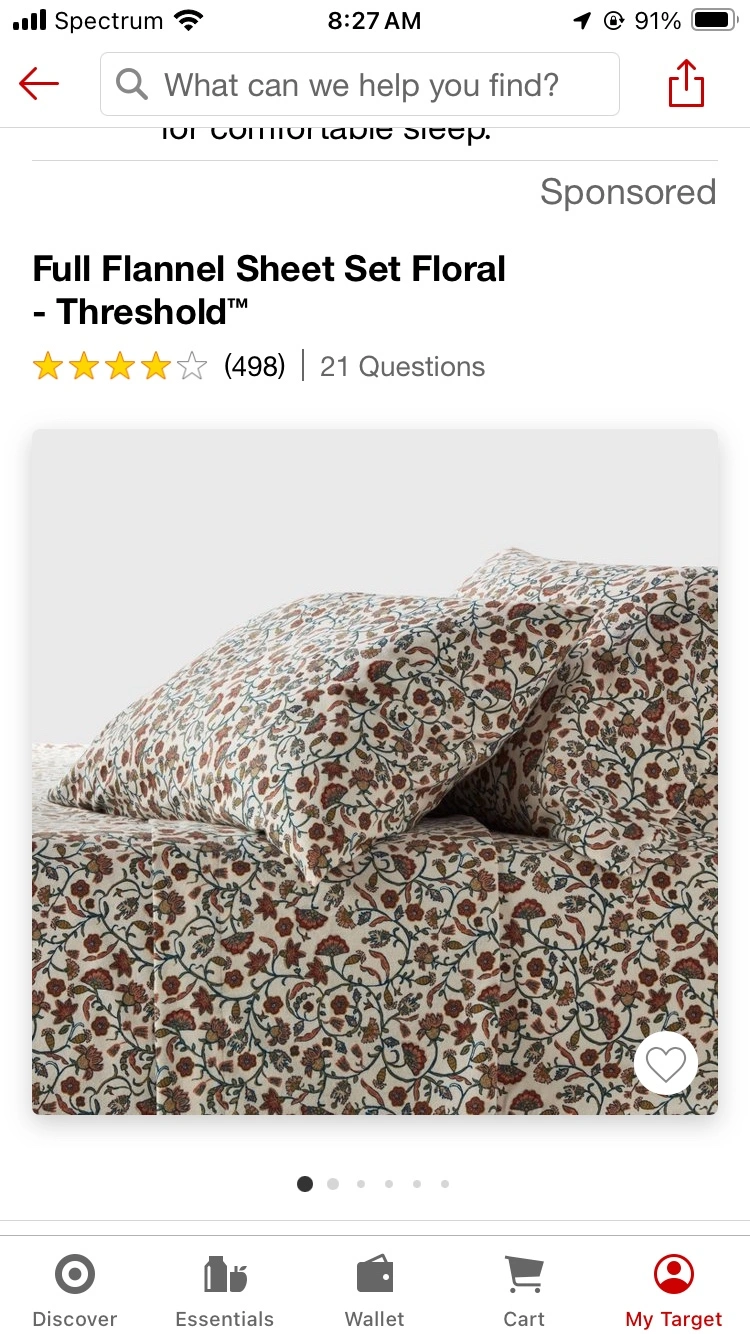Tap the star rating row
Screen dimensions: 750x1334
click(x=120, y=367)
